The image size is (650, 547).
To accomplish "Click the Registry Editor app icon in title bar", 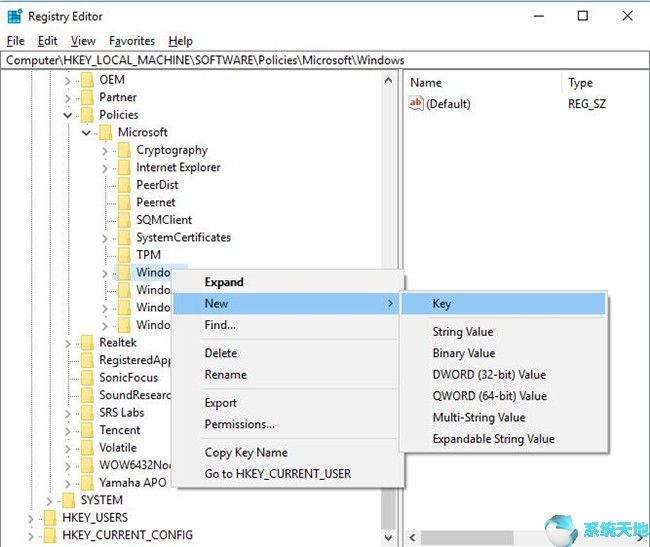I will [15, 16].
